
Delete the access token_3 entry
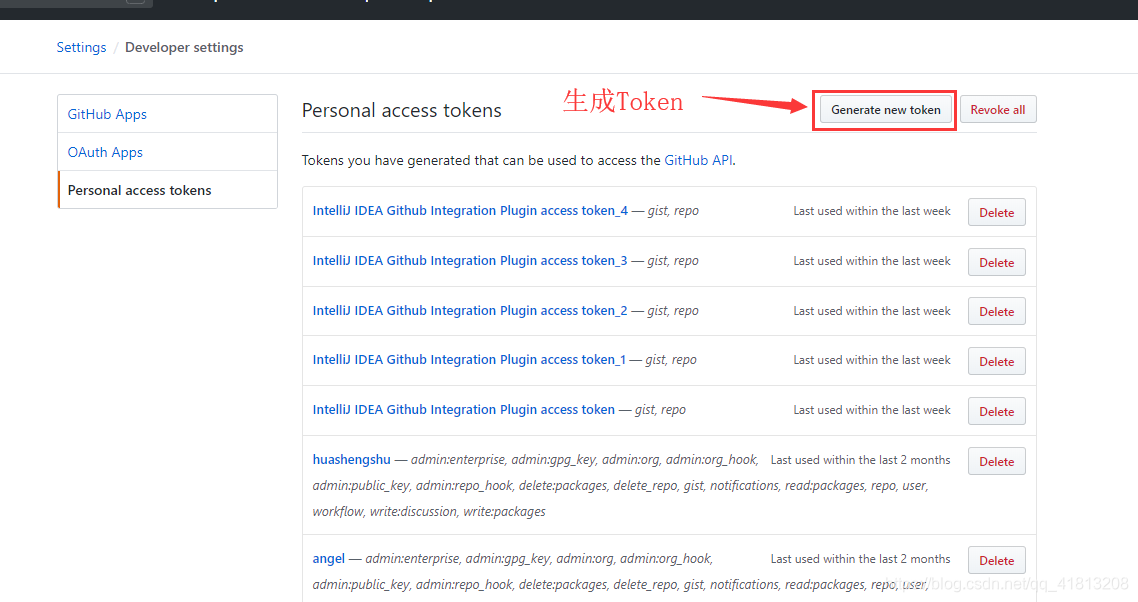(996, 262)
